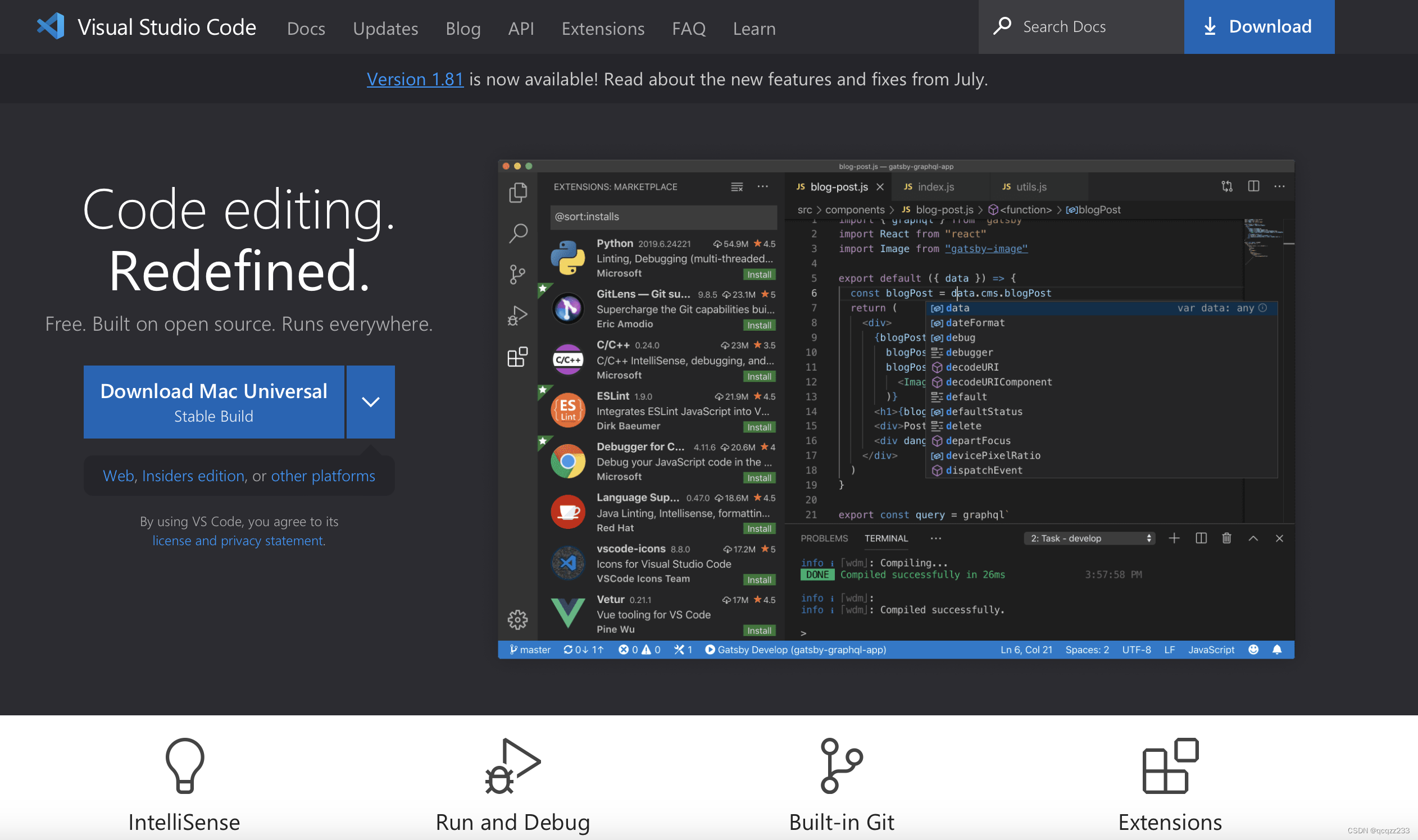Click the settings gear icon in activity bar
Screen dimensions: 1418x840
pyautogui.click(x=517, y=620)
